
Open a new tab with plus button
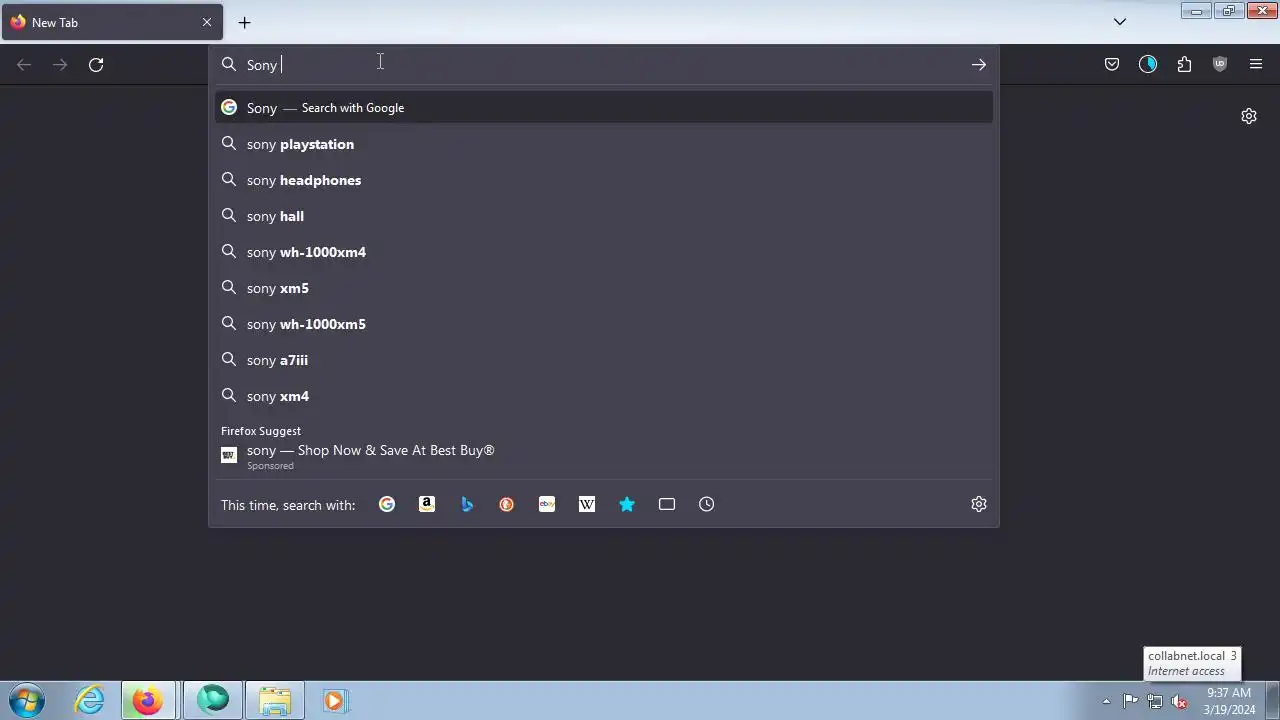pyautogui.click(x=245, y=22)
